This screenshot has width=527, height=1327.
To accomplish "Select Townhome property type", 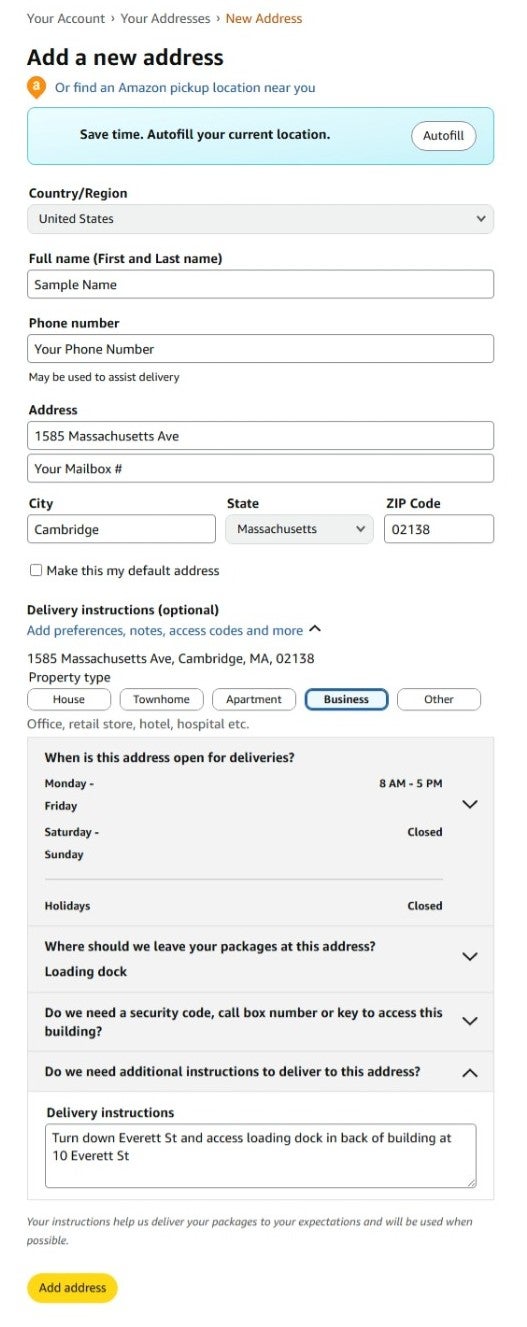I will (x=161, y=699).
